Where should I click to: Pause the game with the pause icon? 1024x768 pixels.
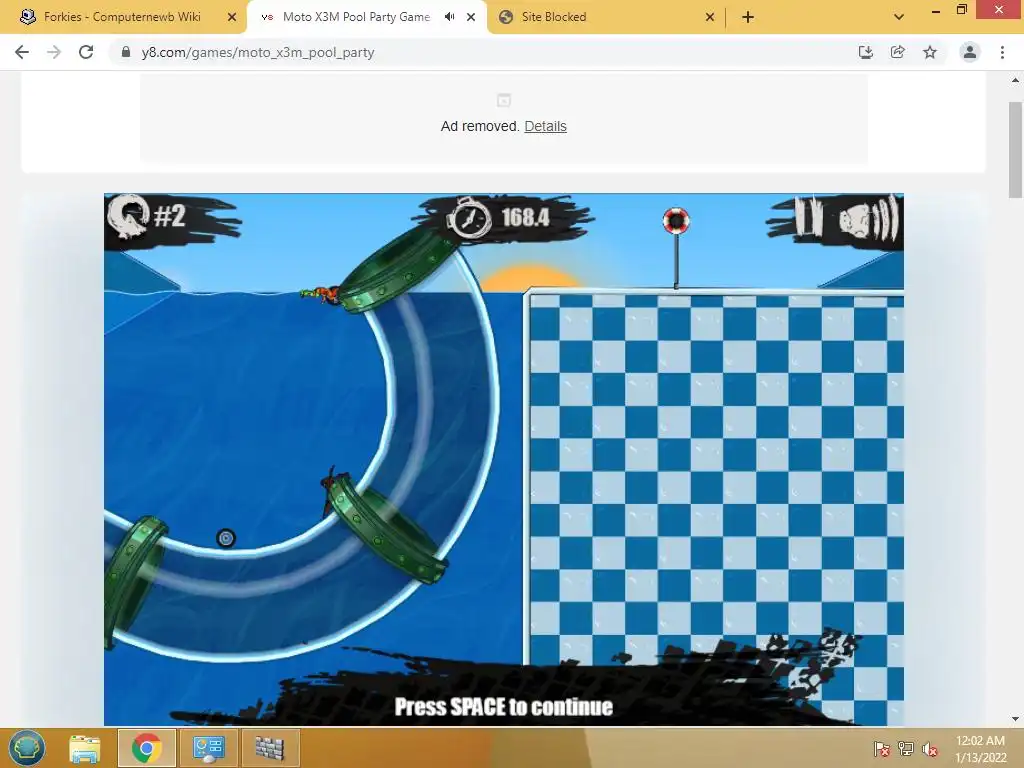point(808,217)
